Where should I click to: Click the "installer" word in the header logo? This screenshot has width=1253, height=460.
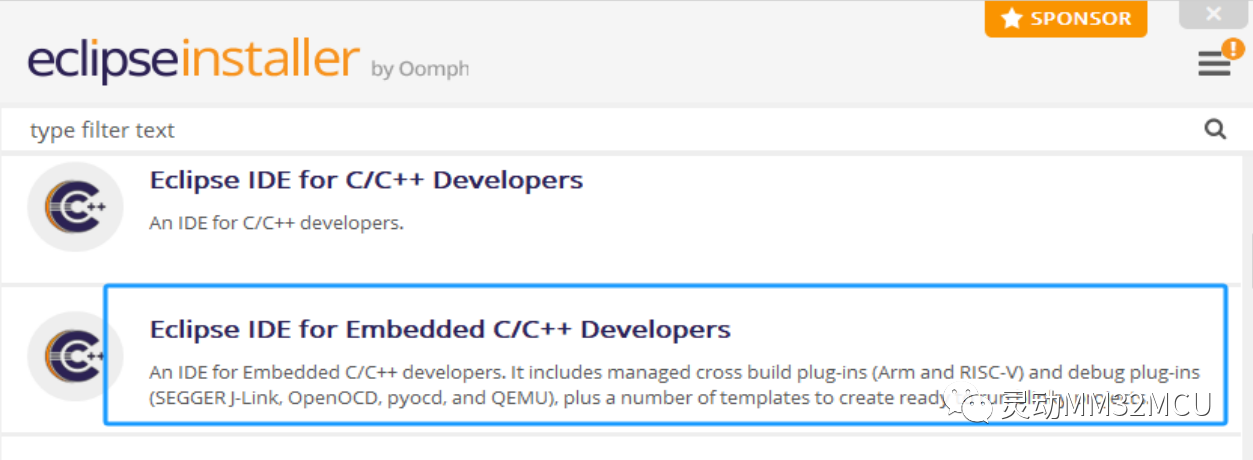pyautogui.click(x=268, y=62)
